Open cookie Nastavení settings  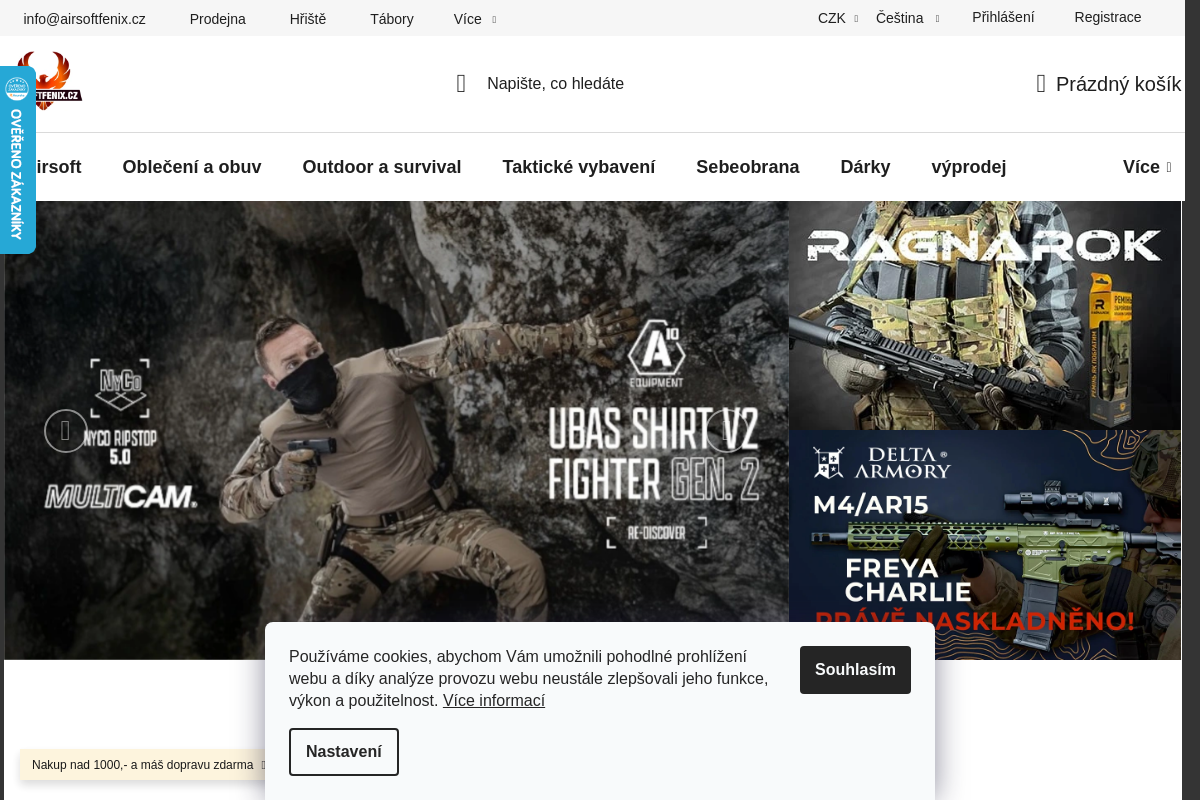[x=344, y=752]
